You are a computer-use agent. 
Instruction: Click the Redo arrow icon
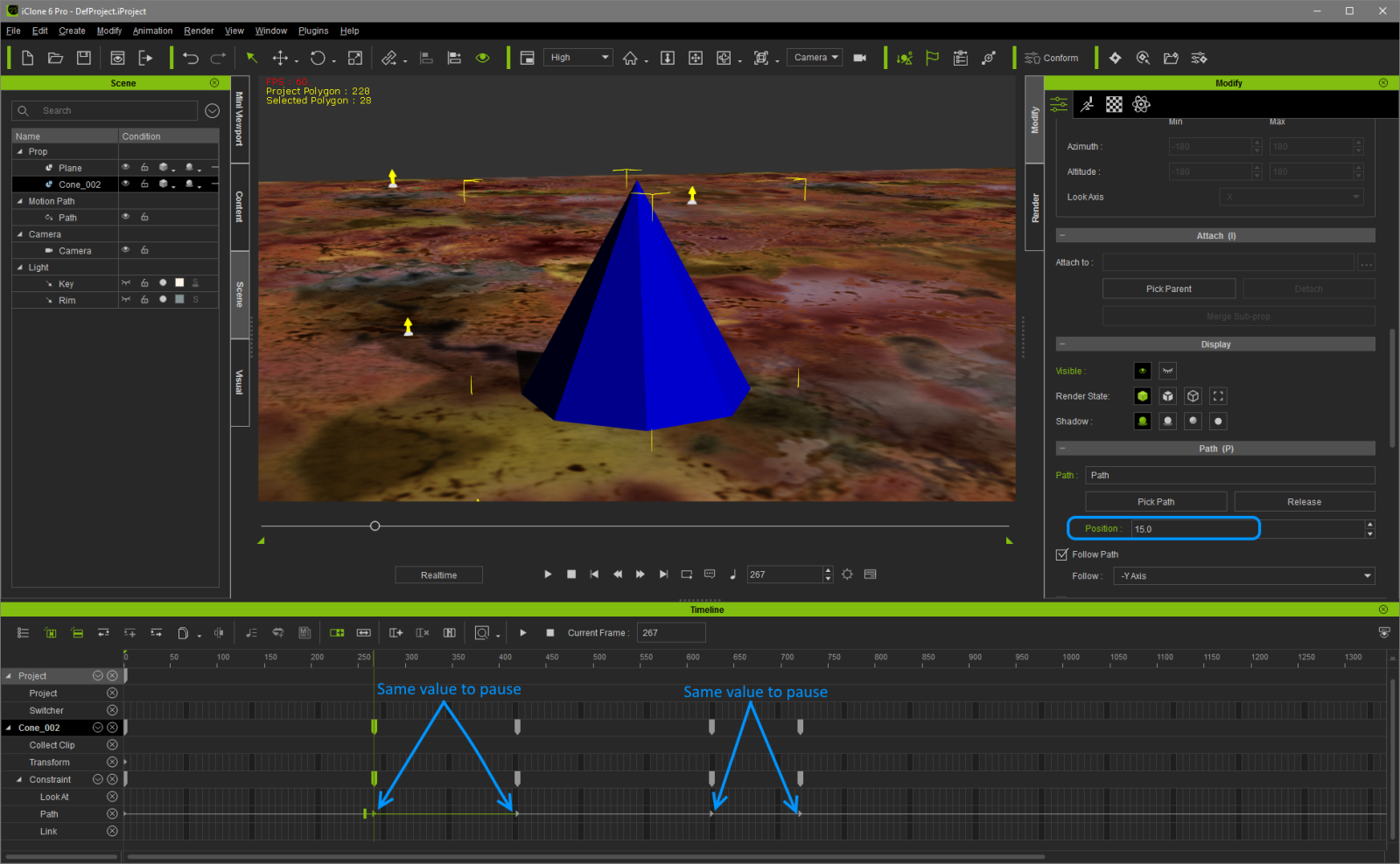click(x=218, y=58)
